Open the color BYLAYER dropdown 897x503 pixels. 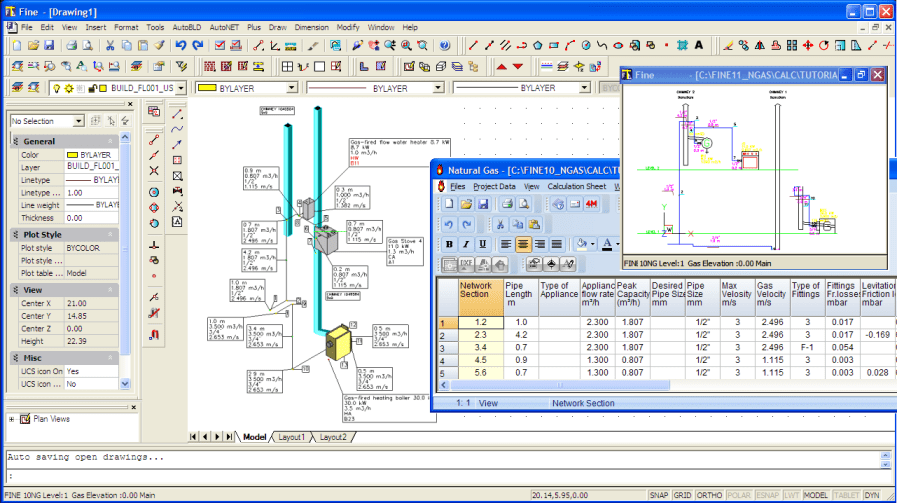[x=292, y=88]
